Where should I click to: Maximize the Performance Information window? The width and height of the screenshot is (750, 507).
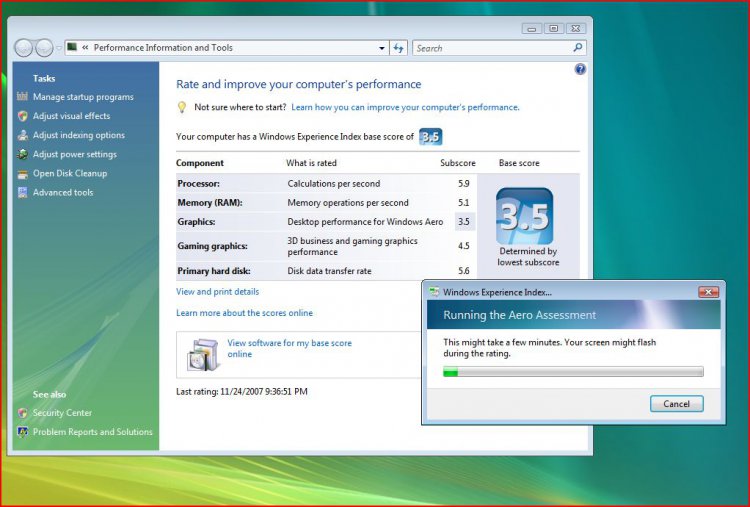point(554,29)
